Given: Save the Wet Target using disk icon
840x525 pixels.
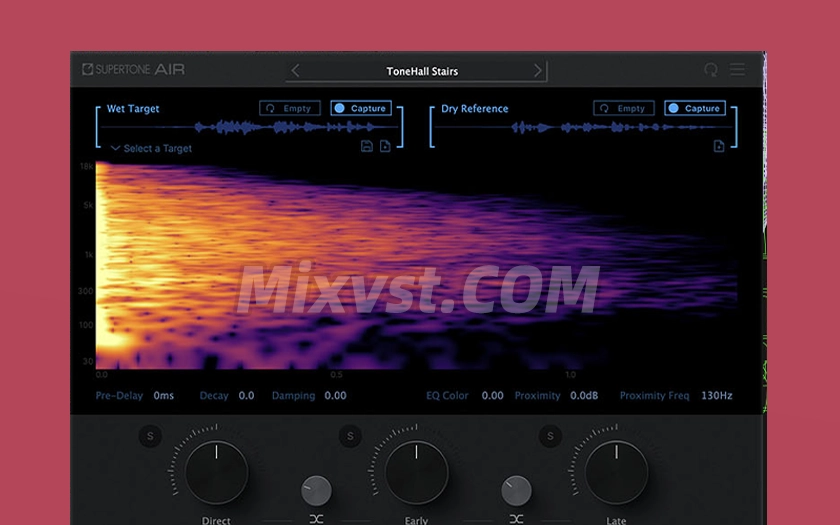Looking at the screenshot, I should [x=366, y=146].
